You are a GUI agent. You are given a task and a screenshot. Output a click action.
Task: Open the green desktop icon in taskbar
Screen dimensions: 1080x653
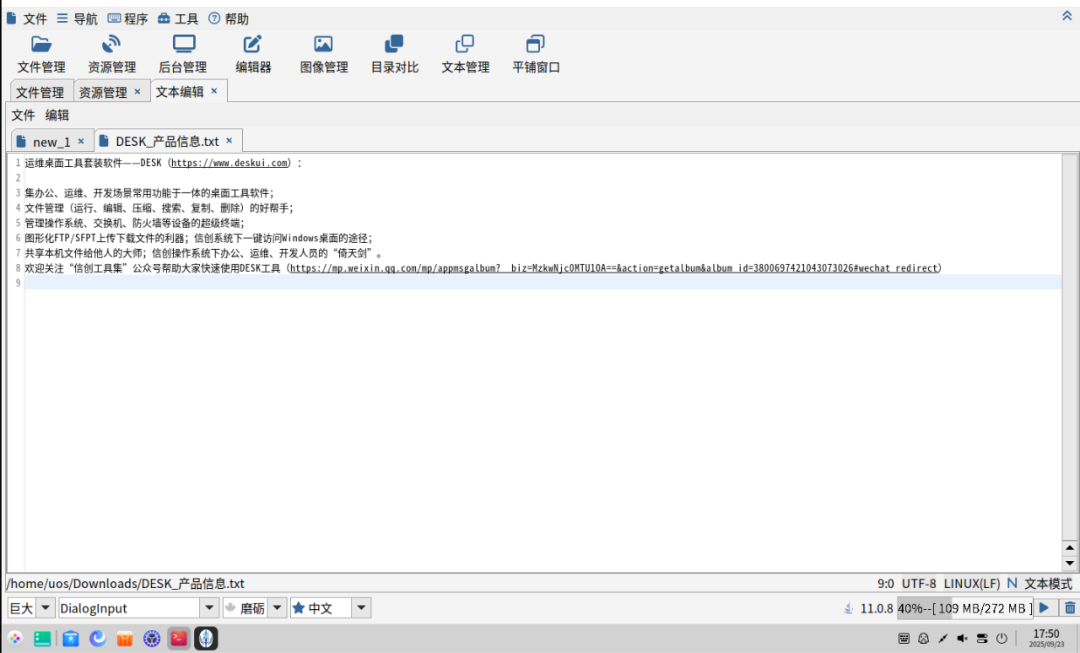[x=42, y=639]
